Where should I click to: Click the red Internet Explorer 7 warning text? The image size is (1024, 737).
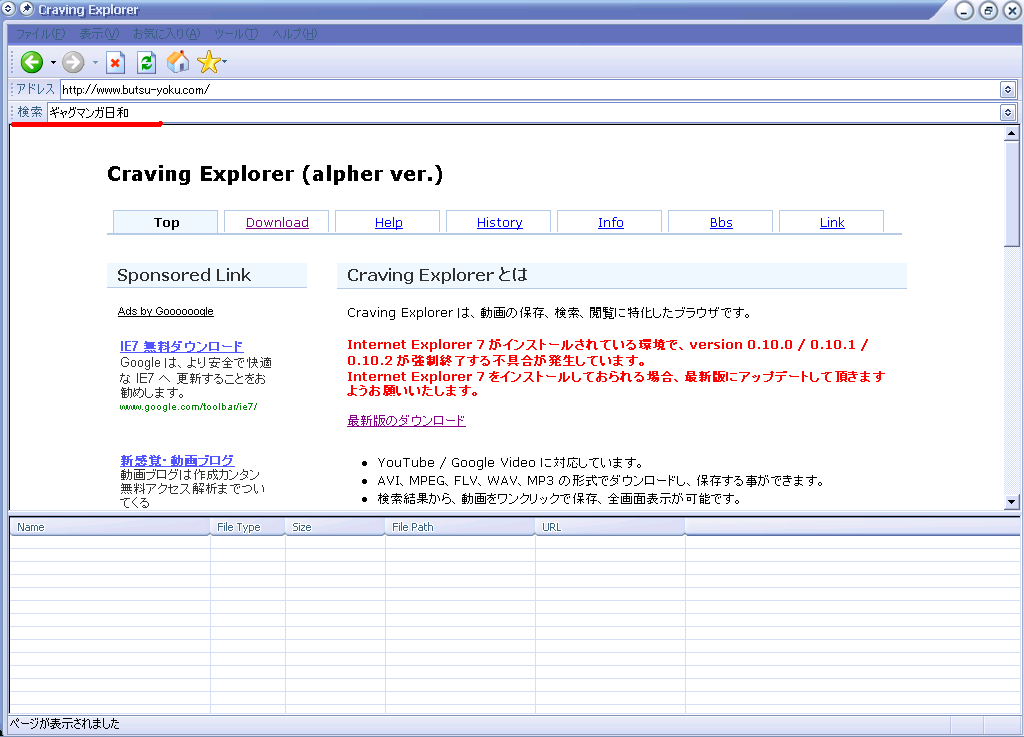tap(616, 368)
